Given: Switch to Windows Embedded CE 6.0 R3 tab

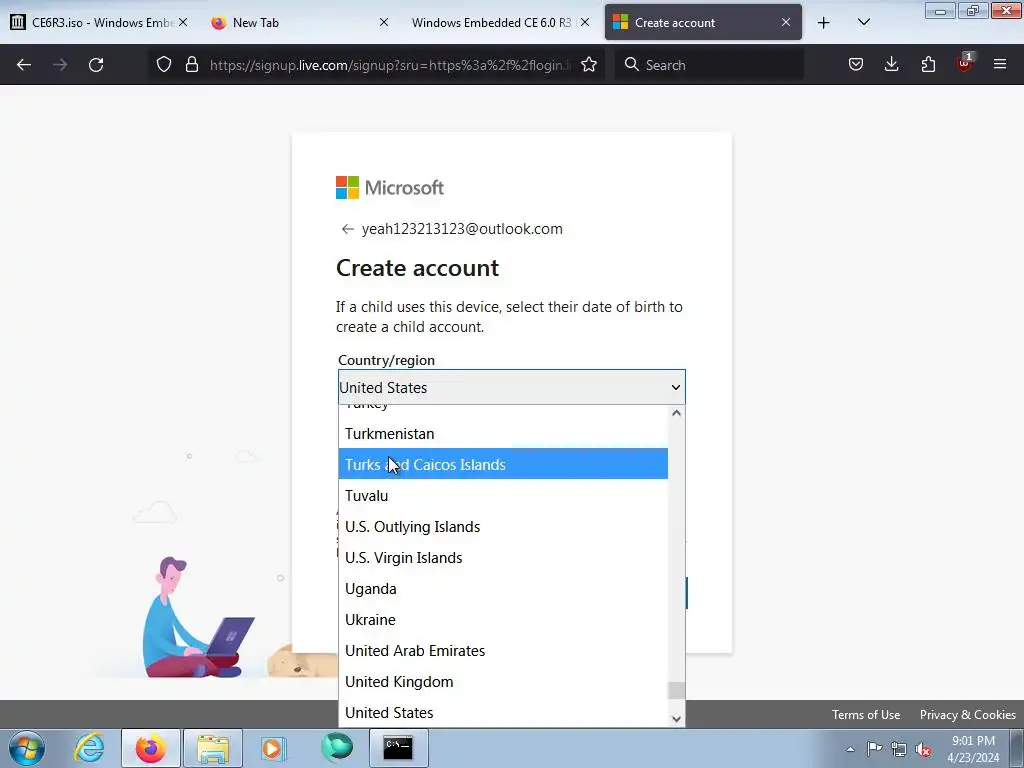Looking at the screenshot, I should tap(502, 23).
